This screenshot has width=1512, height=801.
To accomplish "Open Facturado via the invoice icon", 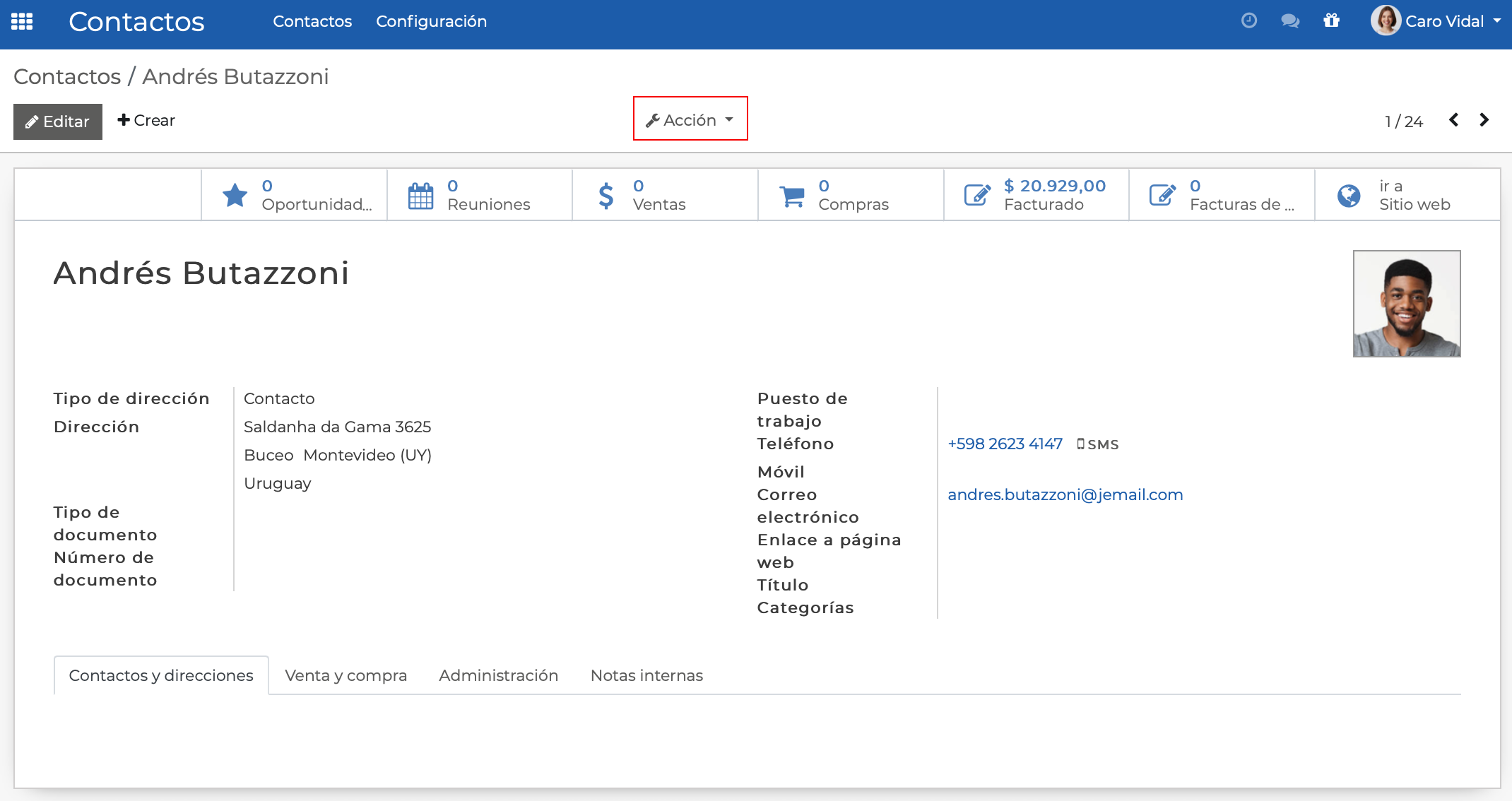I will click(977, 195).
